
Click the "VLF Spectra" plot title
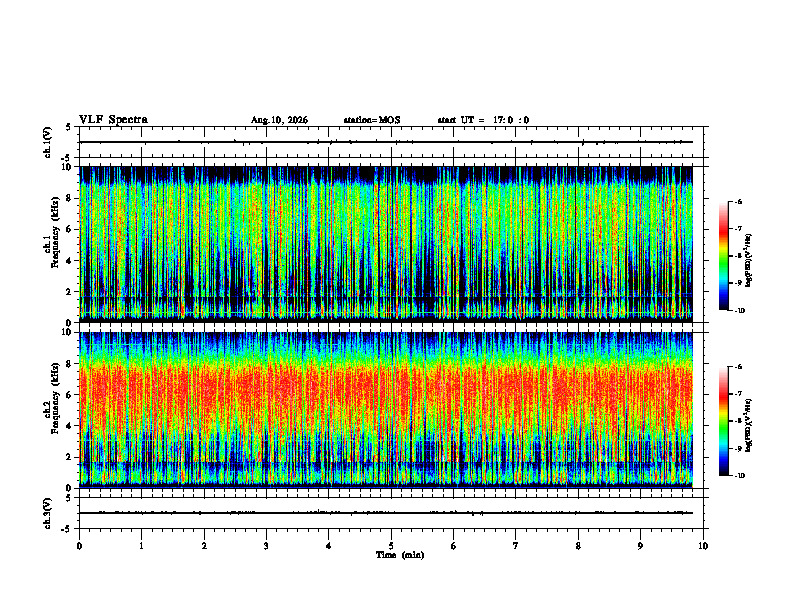pyautogui.click(x=113, y=120)
